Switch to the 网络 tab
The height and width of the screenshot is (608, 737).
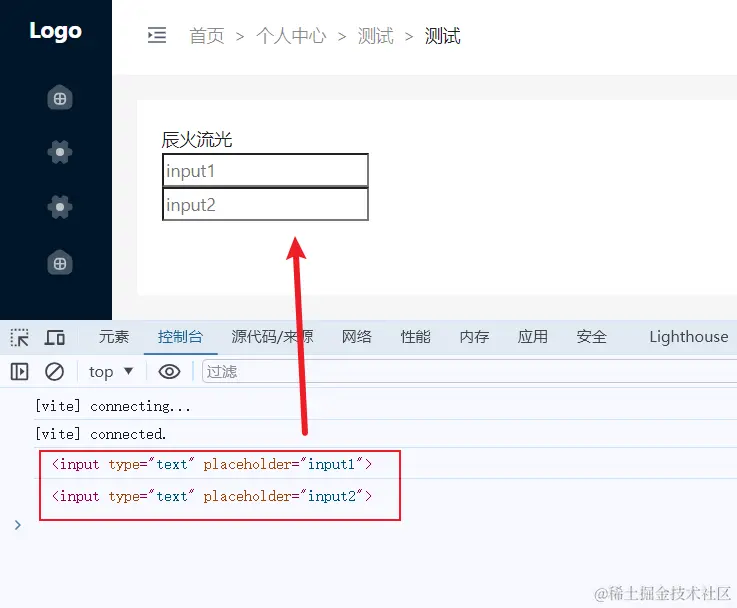[356, 337]
